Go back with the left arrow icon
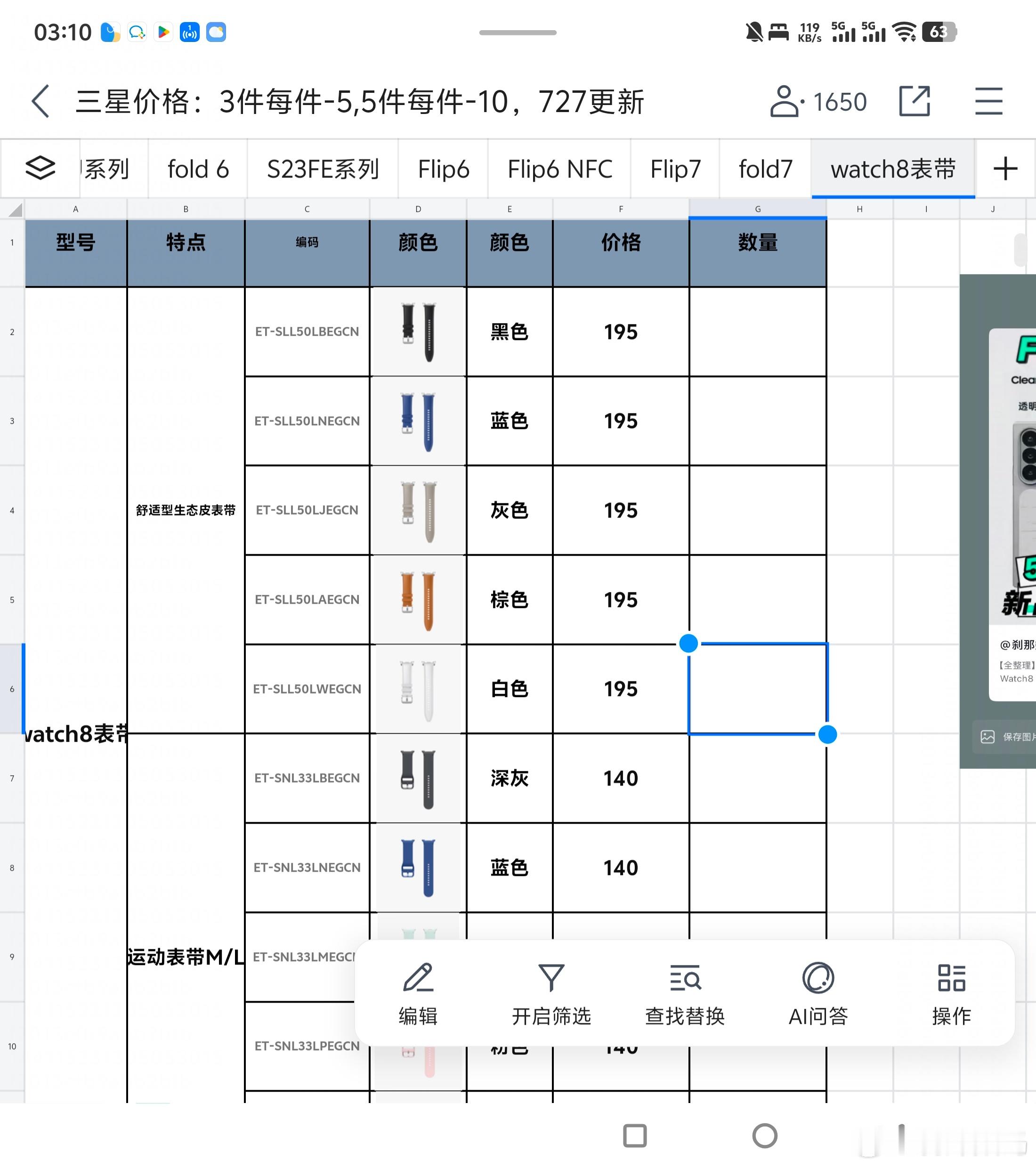 [40, 102]
